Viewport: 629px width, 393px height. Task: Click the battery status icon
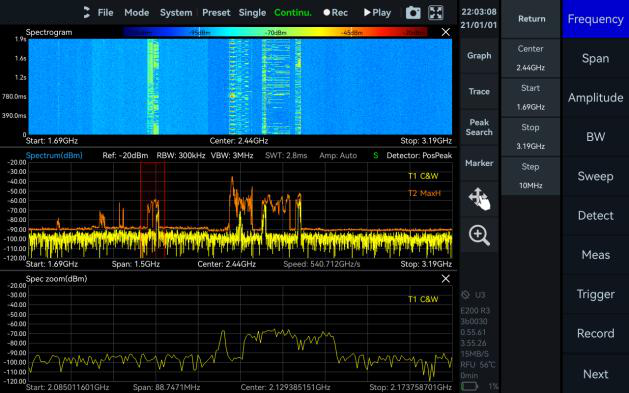(x=469, y=387)
